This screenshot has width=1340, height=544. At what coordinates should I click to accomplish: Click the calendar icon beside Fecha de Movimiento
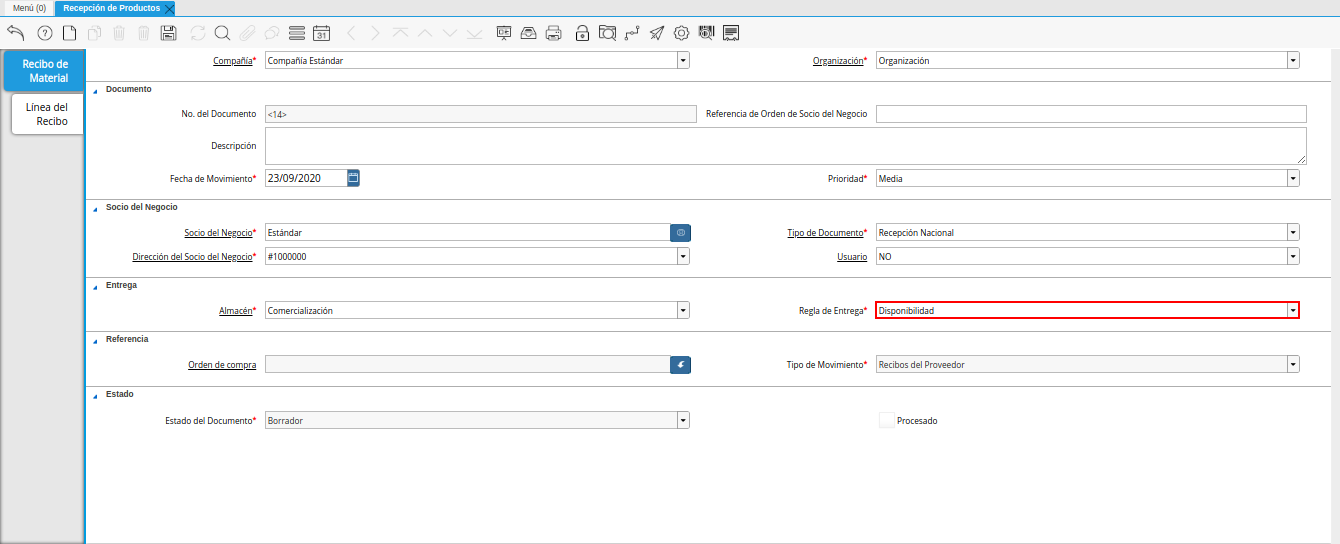click(353, 178)
